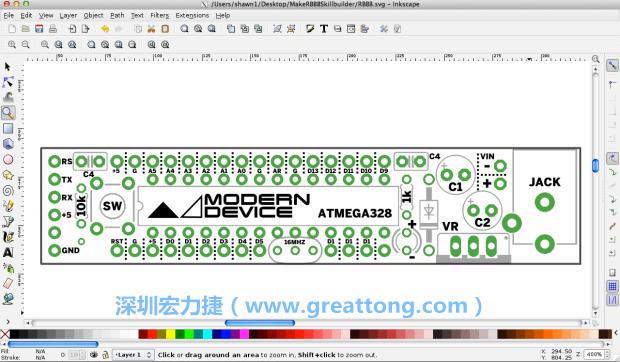Open the Filters menu

tap(159, 15)
